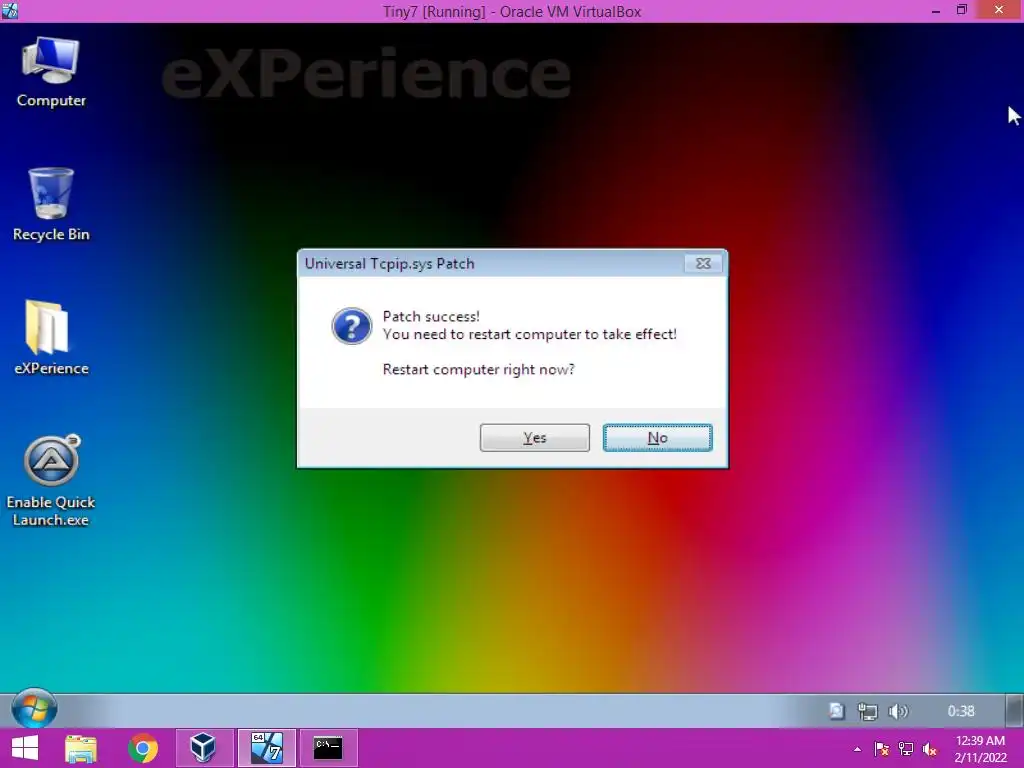
Task: Select the Tiny7 VM taskbar icon
Action: coord(266,748)
